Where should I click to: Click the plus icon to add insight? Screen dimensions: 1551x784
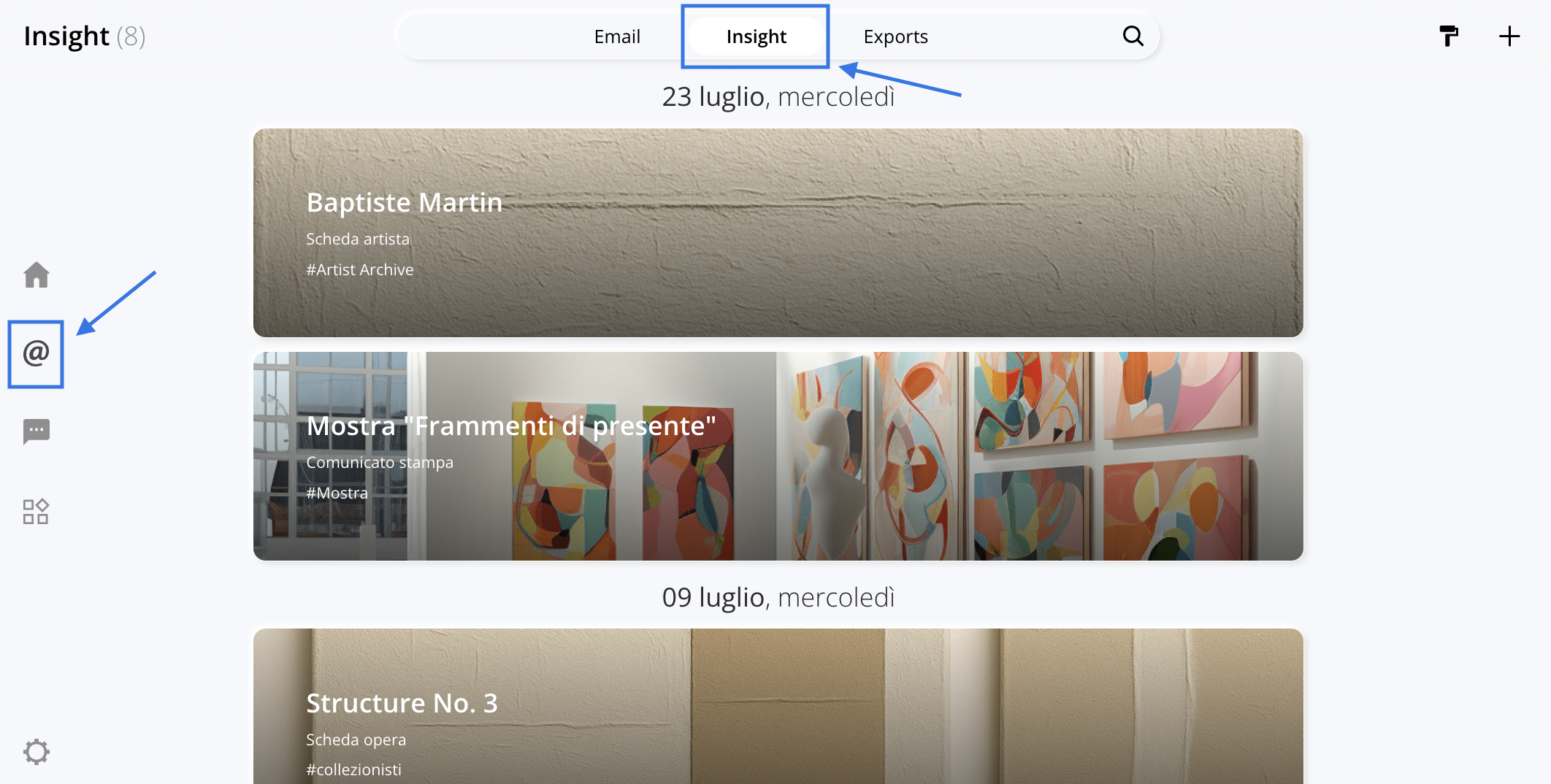click(1509, 36)
